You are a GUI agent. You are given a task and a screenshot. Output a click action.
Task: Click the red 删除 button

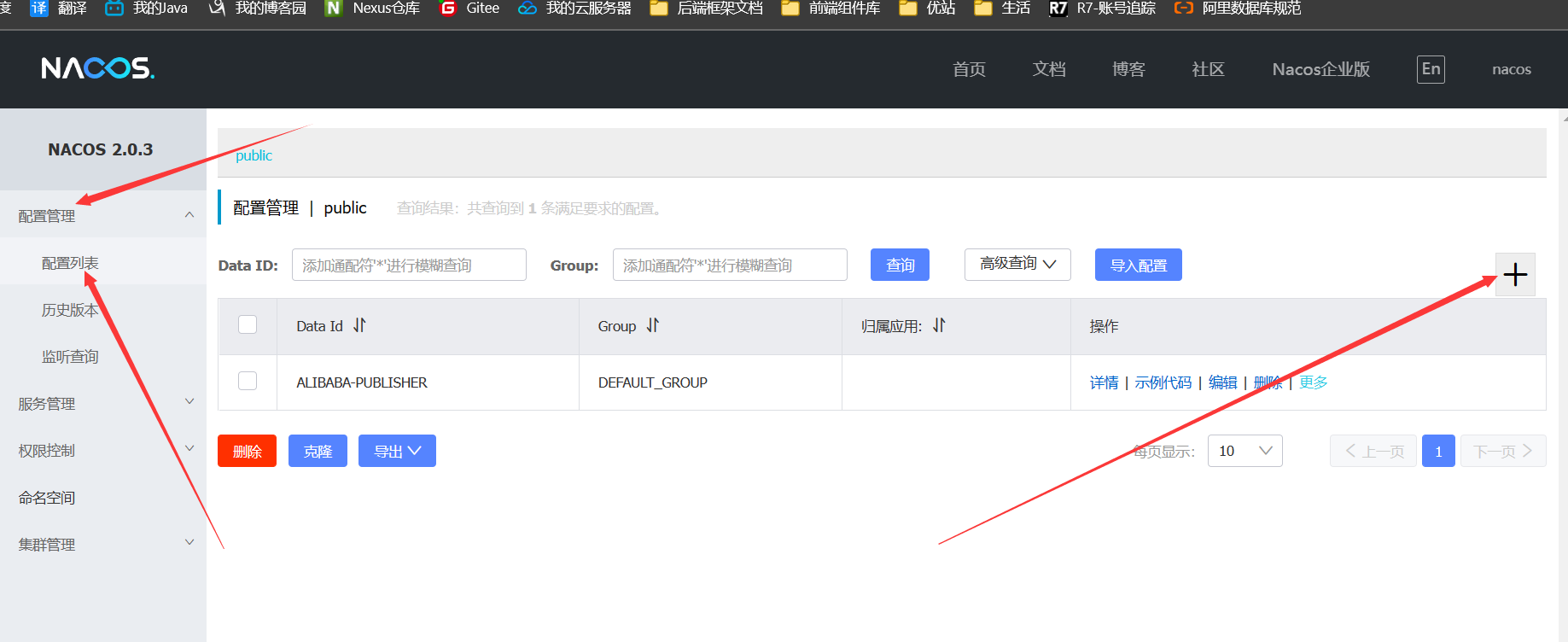pyautogui.click(x=247, y=451)
